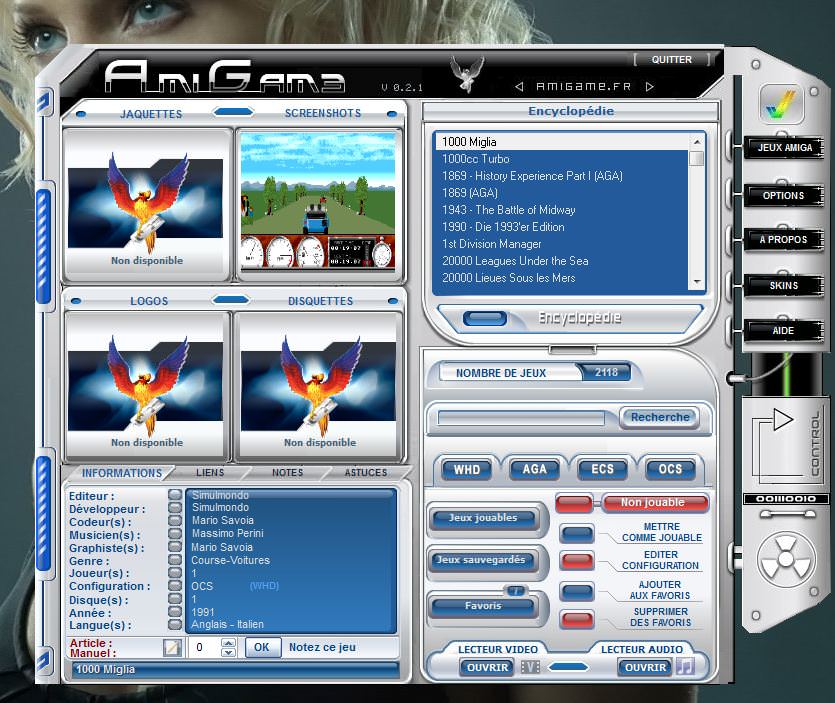Open the Lecteur Audio with OUVRIR
The height and width of the screenshot is (703, 835).
645,667
